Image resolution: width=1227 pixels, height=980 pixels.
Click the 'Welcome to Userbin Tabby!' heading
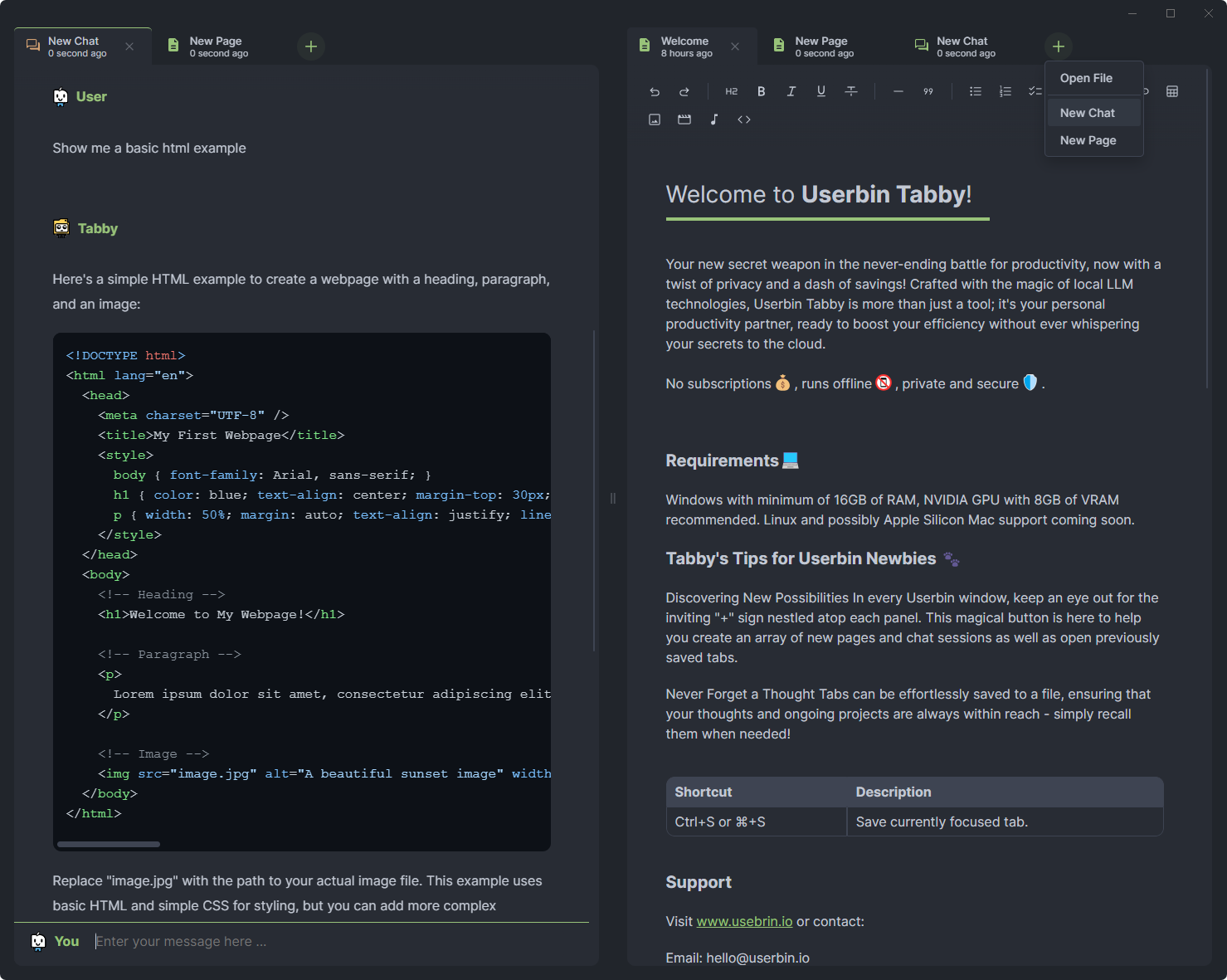click(x=818, y=194)
